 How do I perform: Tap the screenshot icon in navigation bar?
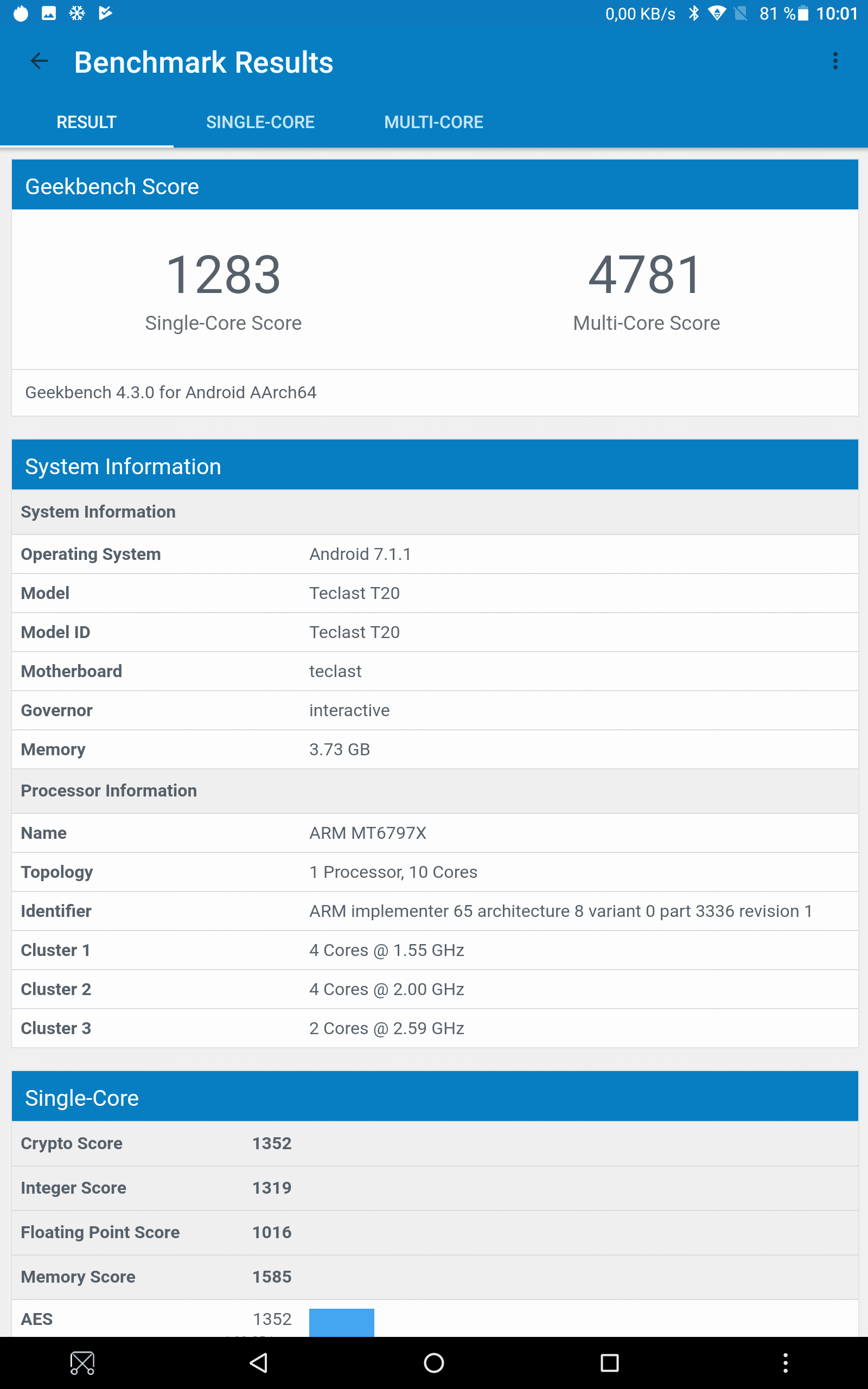[x=82, y=1362]
